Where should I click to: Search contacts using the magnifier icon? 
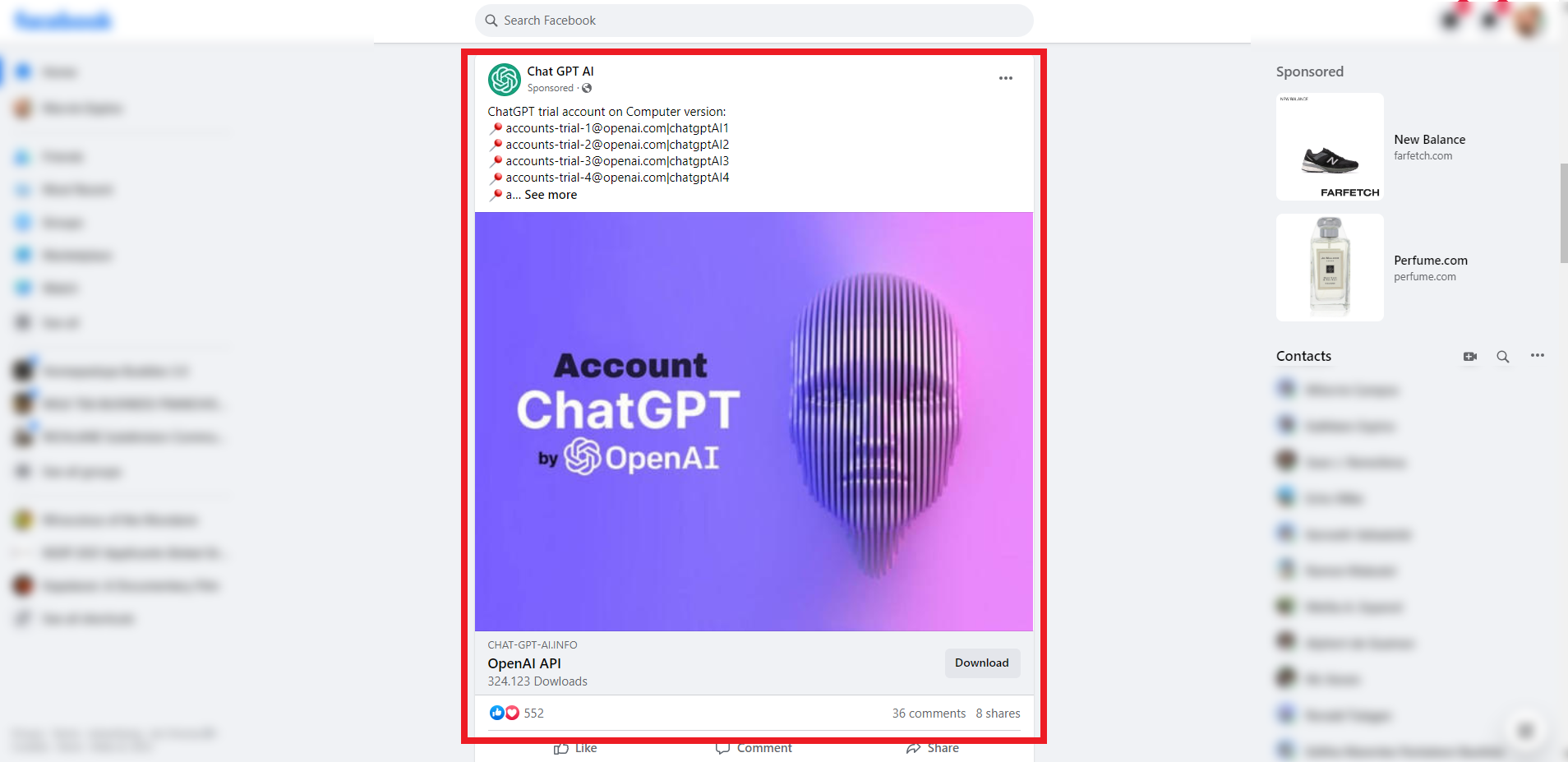click(1502, 356)
